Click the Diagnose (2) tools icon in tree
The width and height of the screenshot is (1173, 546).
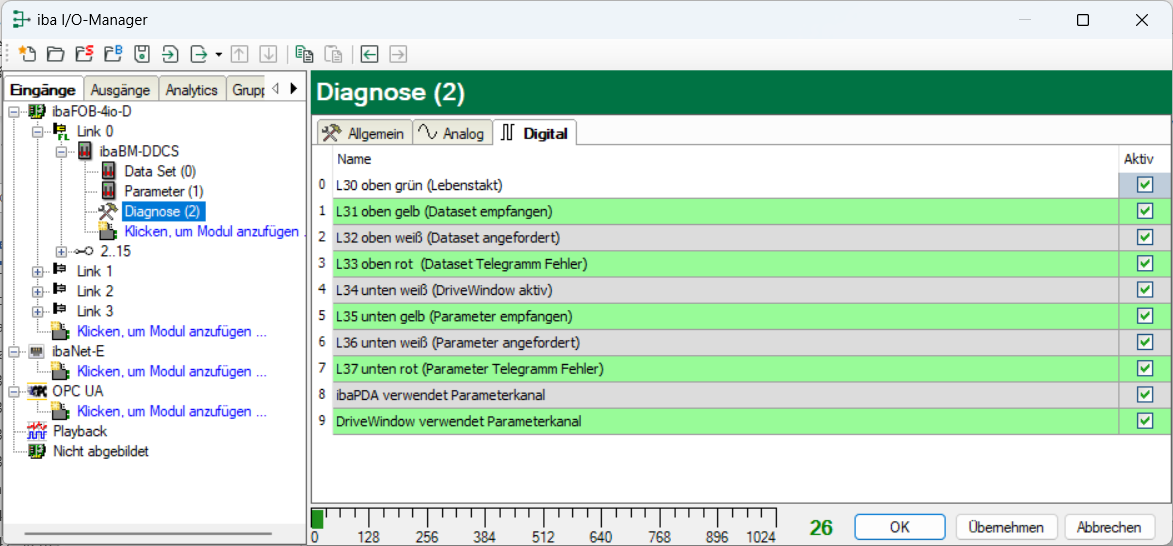pyautogui.click(x=109, y=212)
